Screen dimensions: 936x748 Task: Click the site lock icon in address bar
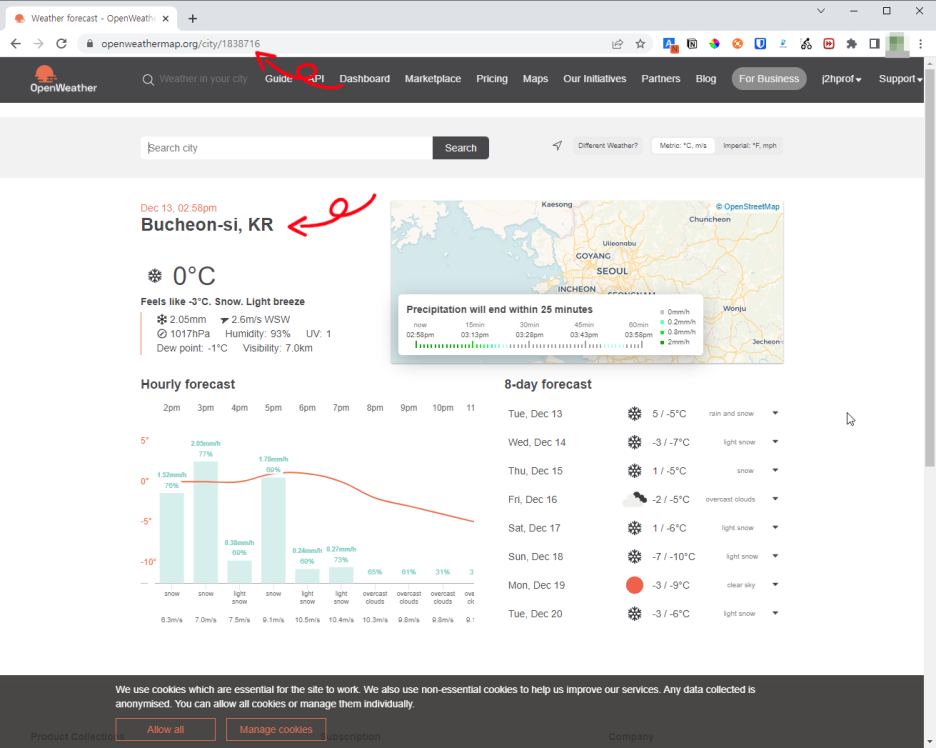coord(90,44)
